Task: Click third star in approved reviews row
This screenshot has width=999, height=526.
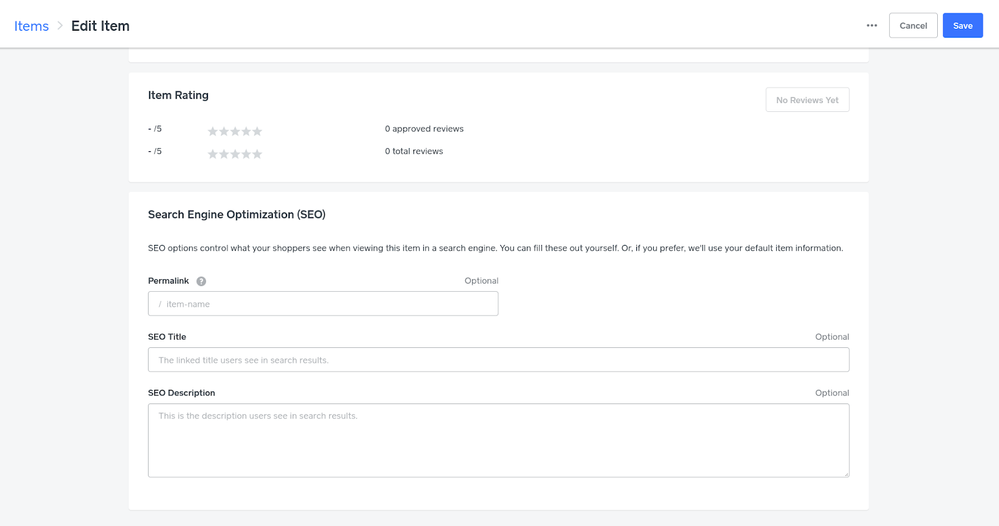Action: click(x=235, y=132)
